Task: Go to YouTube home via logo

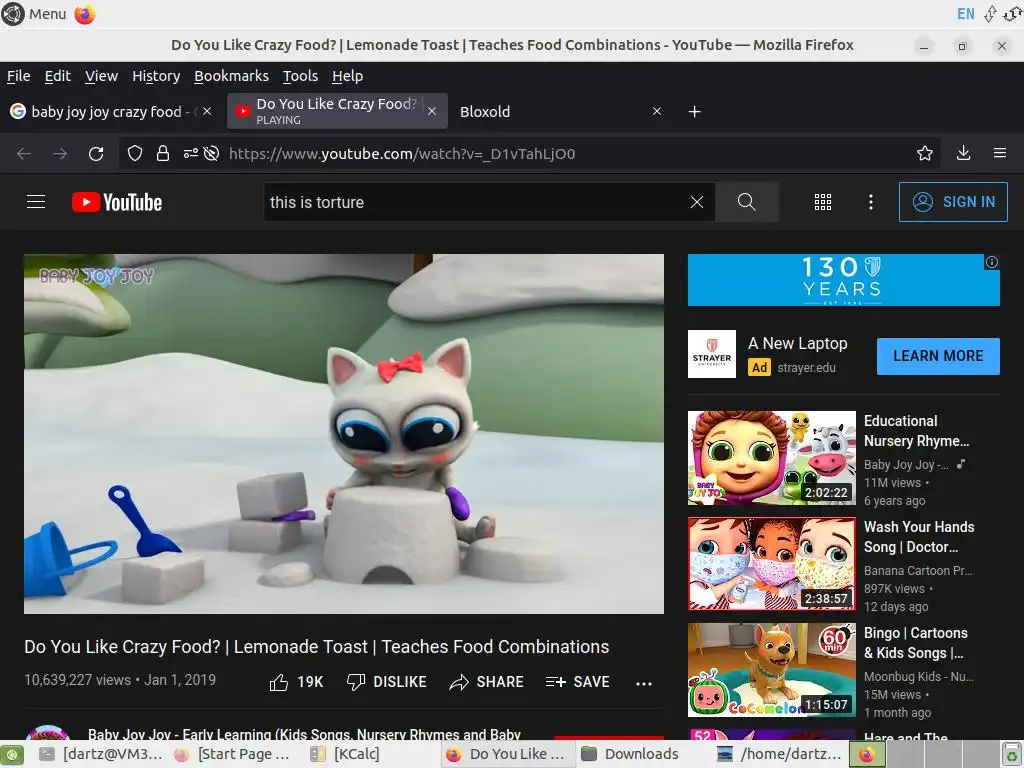Action: pos(117,202)
